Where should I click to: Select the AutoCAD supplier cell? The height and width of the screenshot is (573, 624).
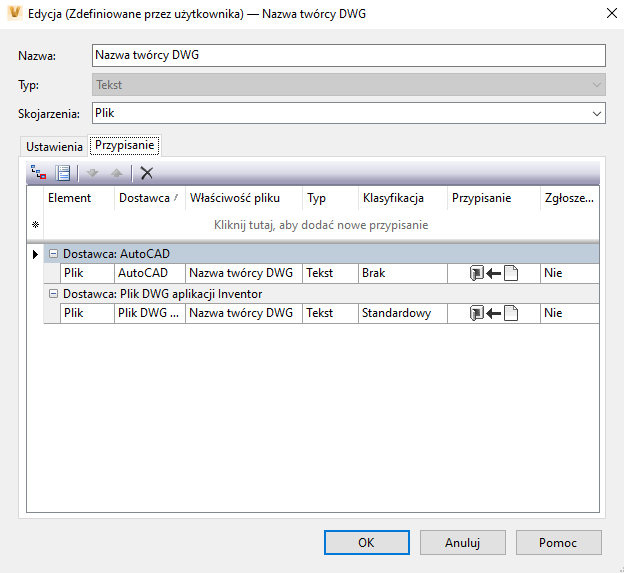(150, 273)
